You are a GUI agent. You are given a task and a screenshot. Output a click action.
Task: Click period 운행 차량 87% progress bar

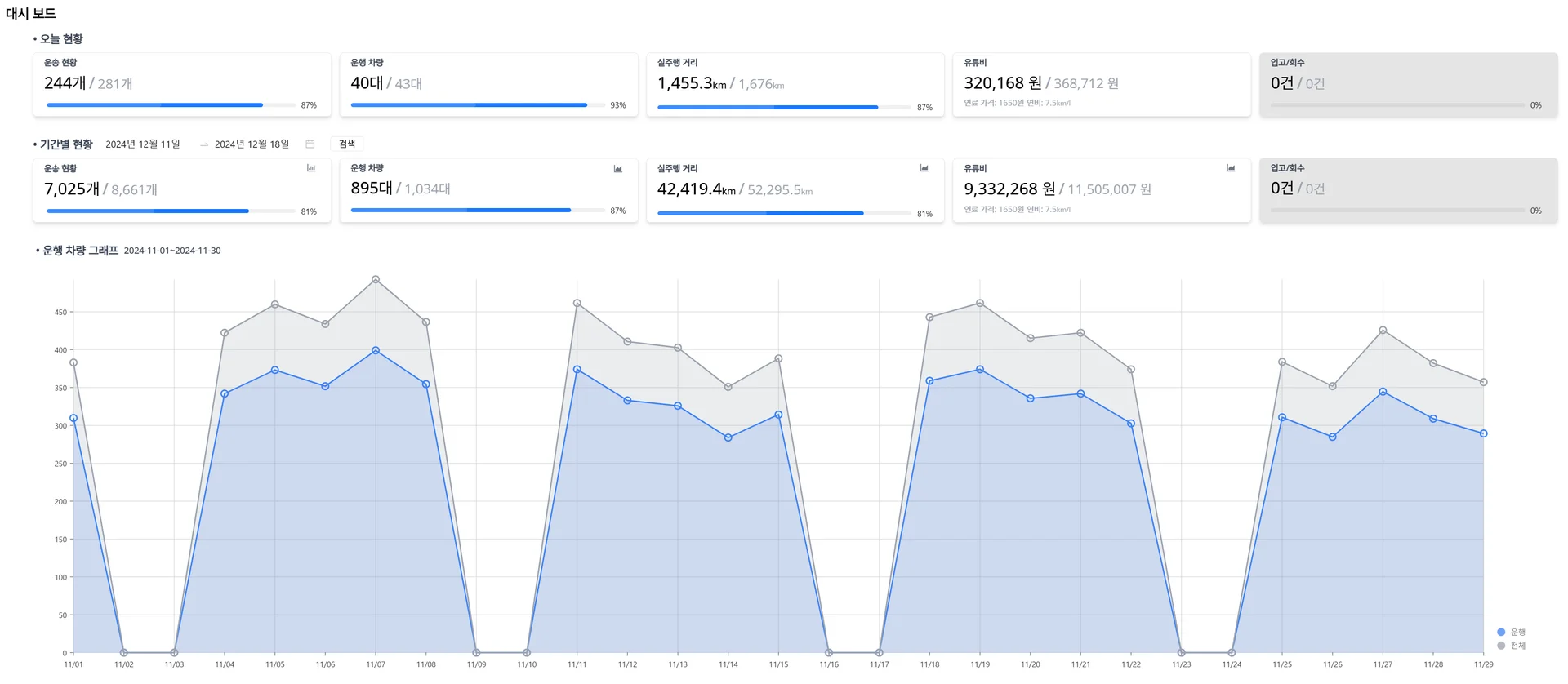478,211
